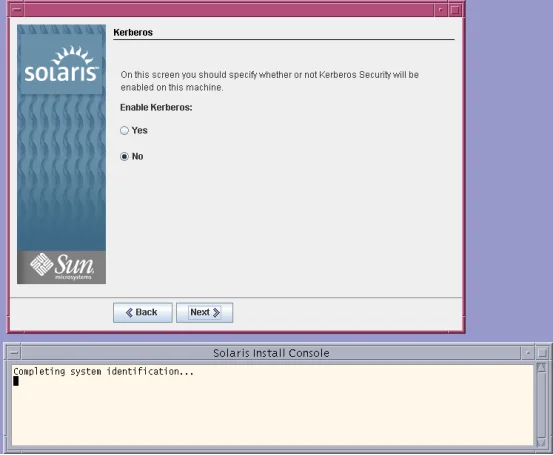Click the Kerberos installer window title bar
This screenshot has width=553, height=455.
(229, 10)
